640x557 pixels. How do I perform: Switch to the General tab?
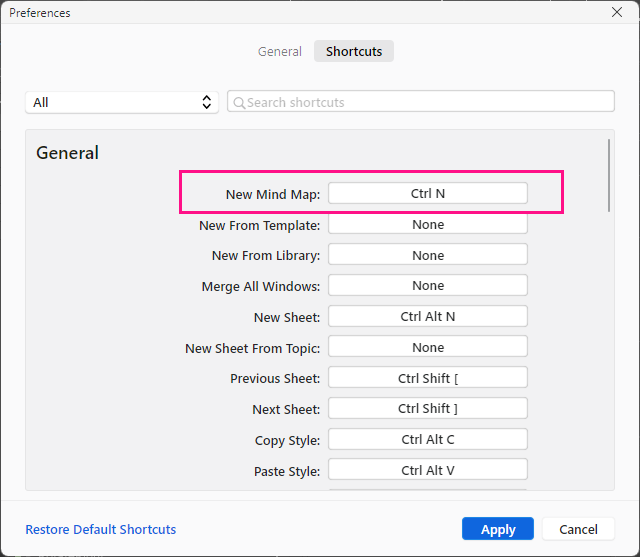(x=280, y=51)
